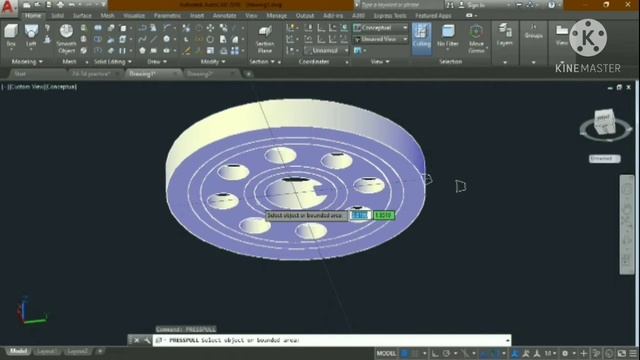Click the blue Array tool in Modify panel
Image resolution: width=640 pixels, height=360 pixels.
(235, 51)
